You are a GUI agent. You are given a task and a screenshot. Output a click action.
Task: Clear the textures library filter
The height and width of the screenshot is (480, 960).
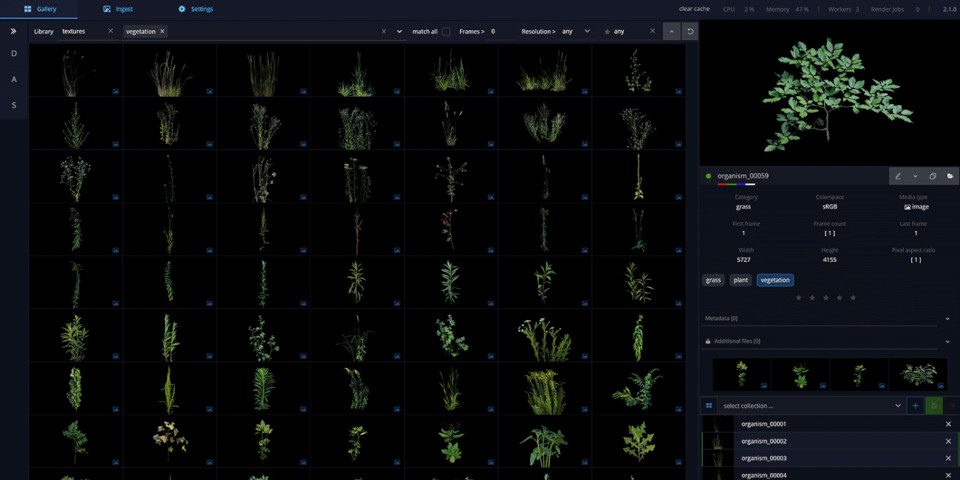click(110, 31)
